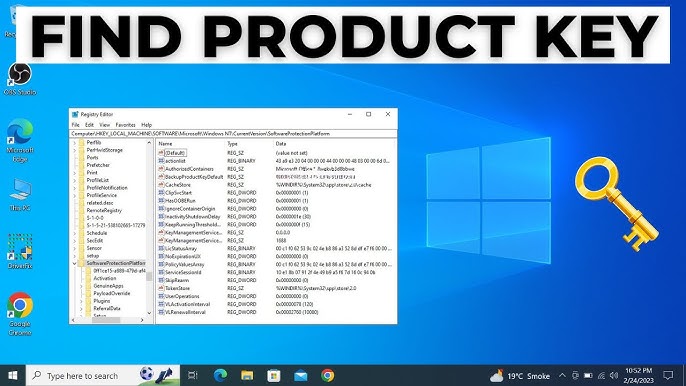Click the Type here to search box
686x386 pixels.
(x=103, y=375)
